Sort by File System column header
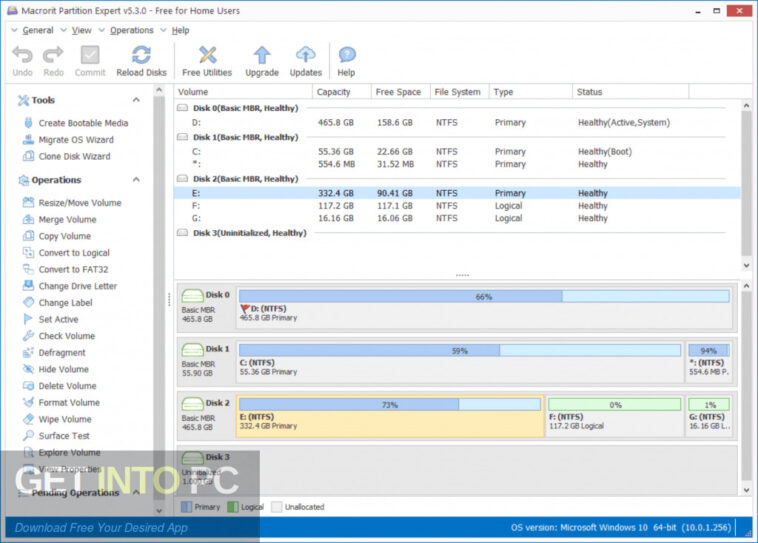Viewport: 758px width, 543px height. click(460, 92)
